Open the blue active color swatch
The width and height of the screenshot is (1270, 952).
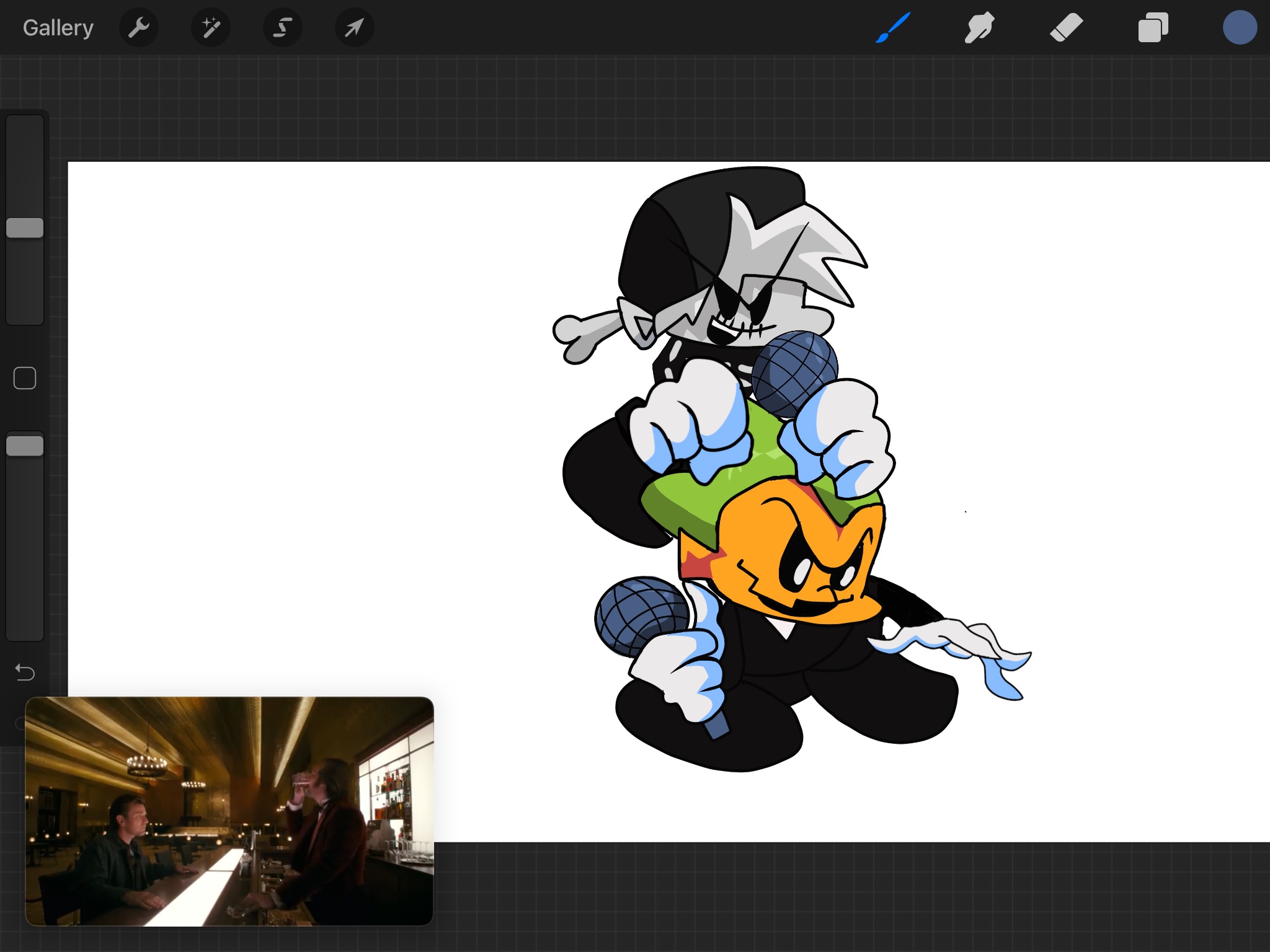[1240, 28]
